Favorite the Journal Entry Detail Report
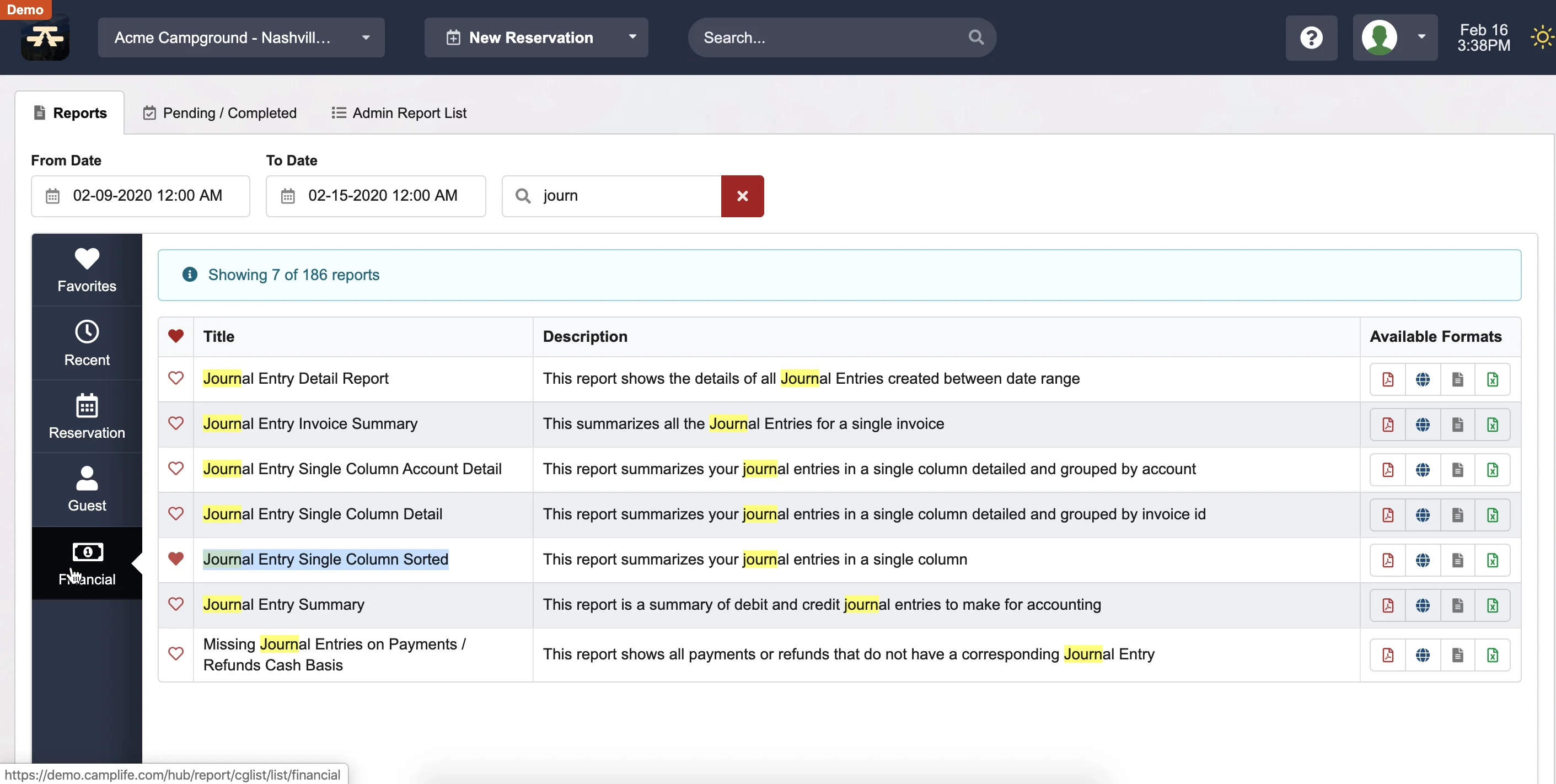This screenshot has width=1556, height=784. (175, 379)
